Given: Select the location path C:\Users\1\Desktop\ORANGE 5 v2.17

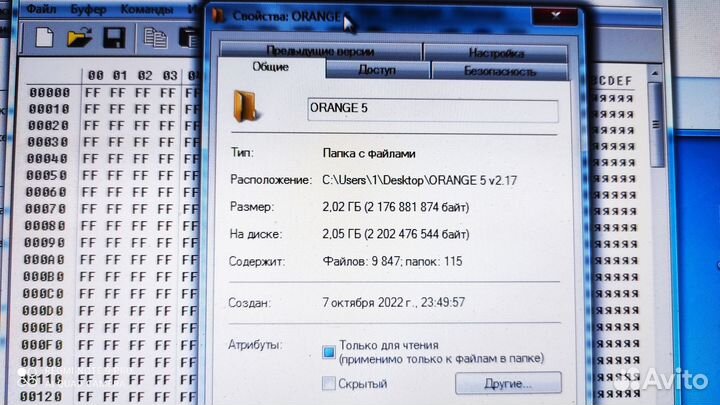Looking at the screenshot, I should (x=420, y=180).
